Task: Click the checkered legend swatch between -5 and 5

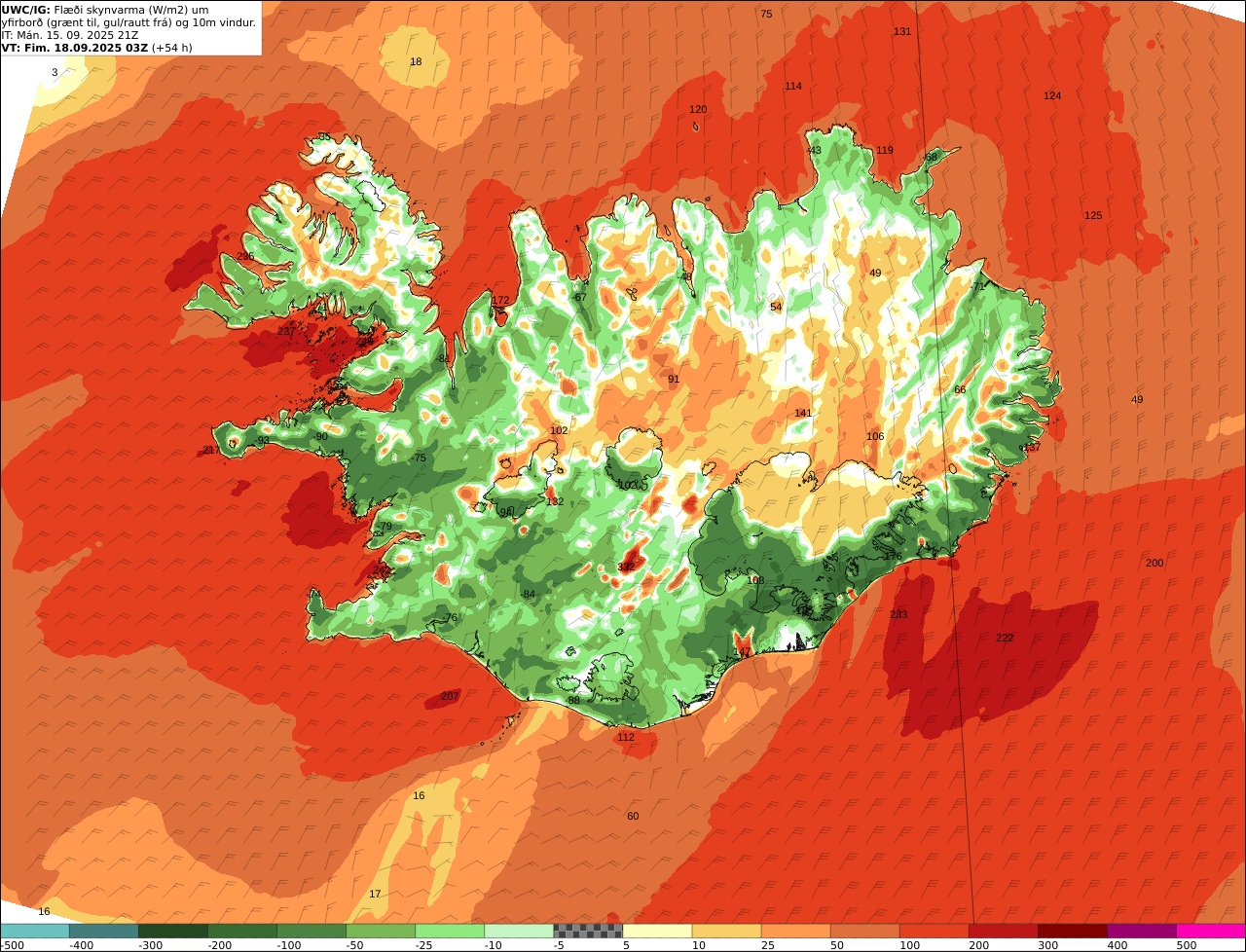Action: (588, 931)
